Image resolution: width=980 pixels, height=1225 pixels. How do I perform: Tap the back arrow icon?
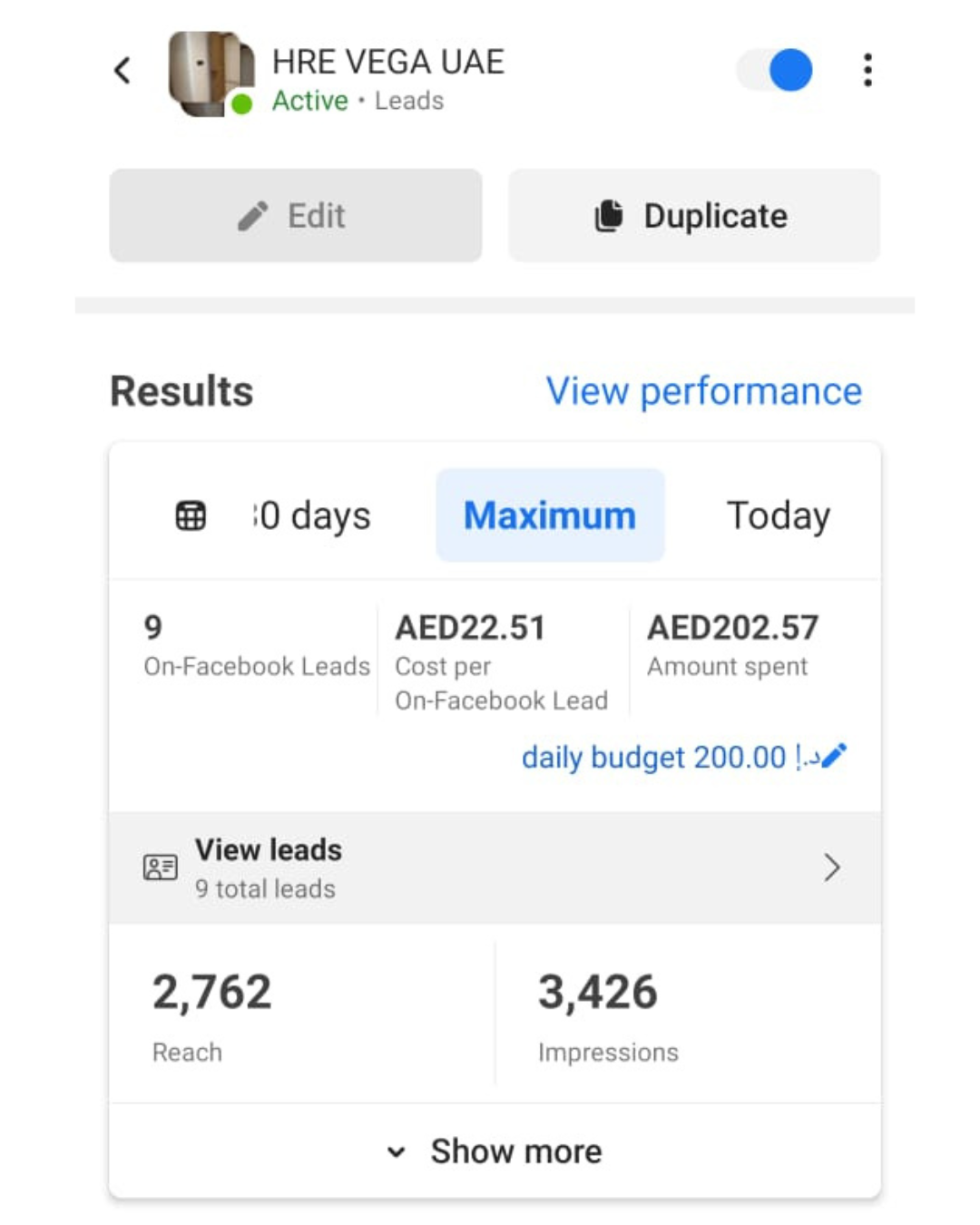[x=123, y=71]
